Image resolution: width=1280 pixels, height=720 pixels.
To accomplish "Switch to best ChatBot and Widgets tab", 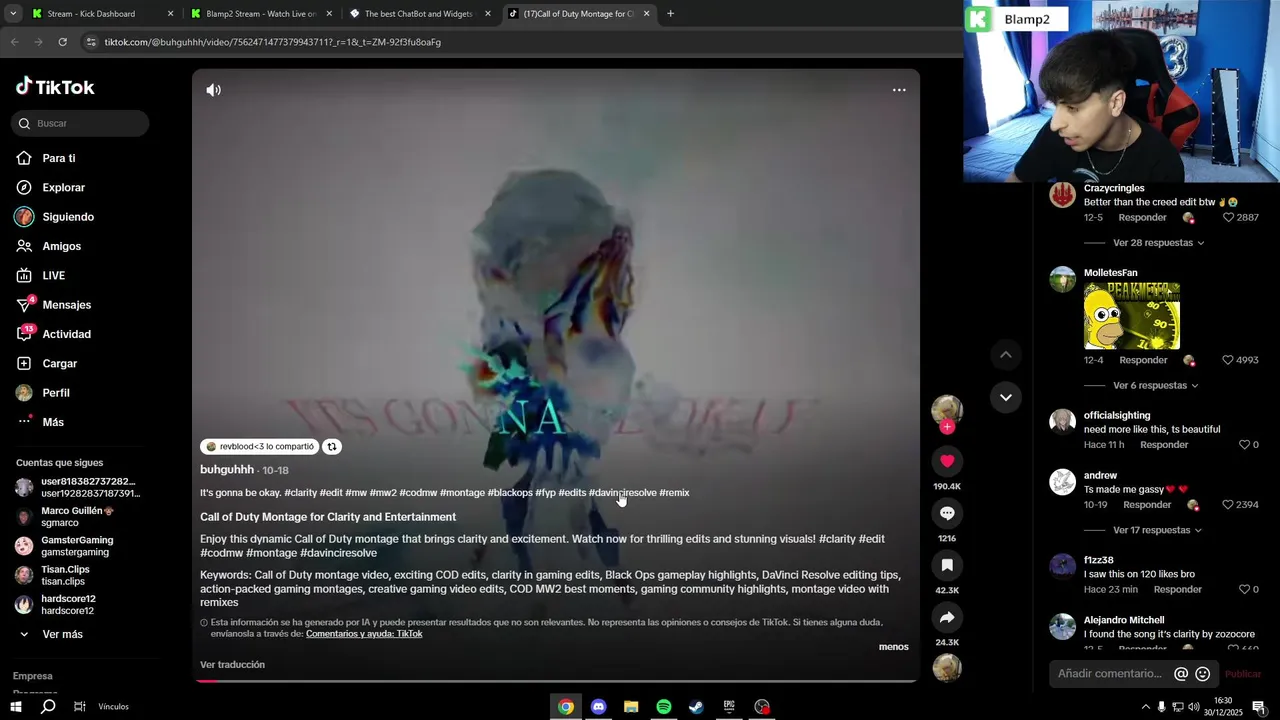I will pyautogui.click(x=418, y=14).
